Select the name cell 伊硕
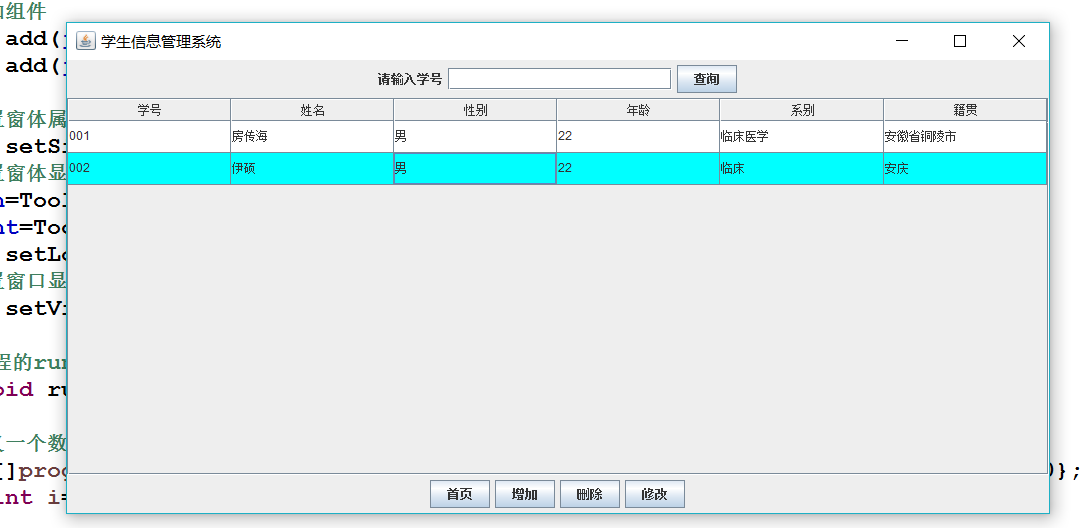This screenshot has width=1082, height=528. pyautogui.click(x=312, y=168)
